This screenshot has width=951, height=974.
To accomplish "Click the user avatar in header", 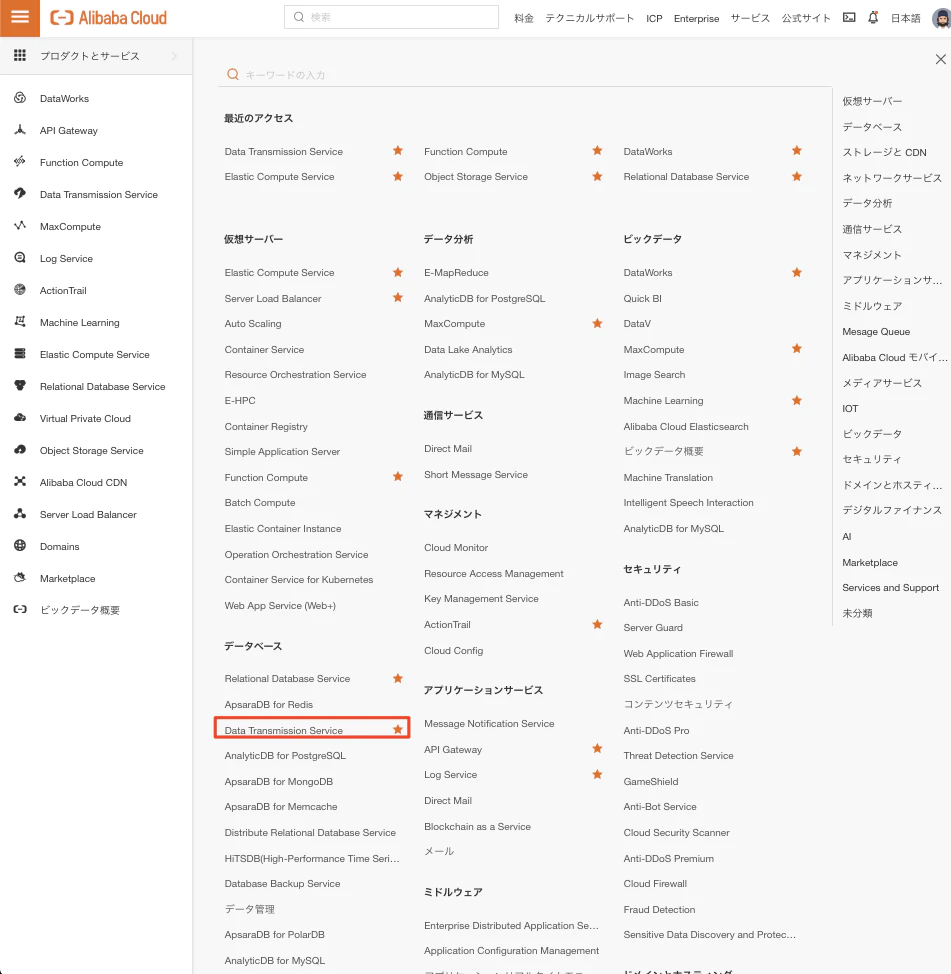I will (942, 18).
